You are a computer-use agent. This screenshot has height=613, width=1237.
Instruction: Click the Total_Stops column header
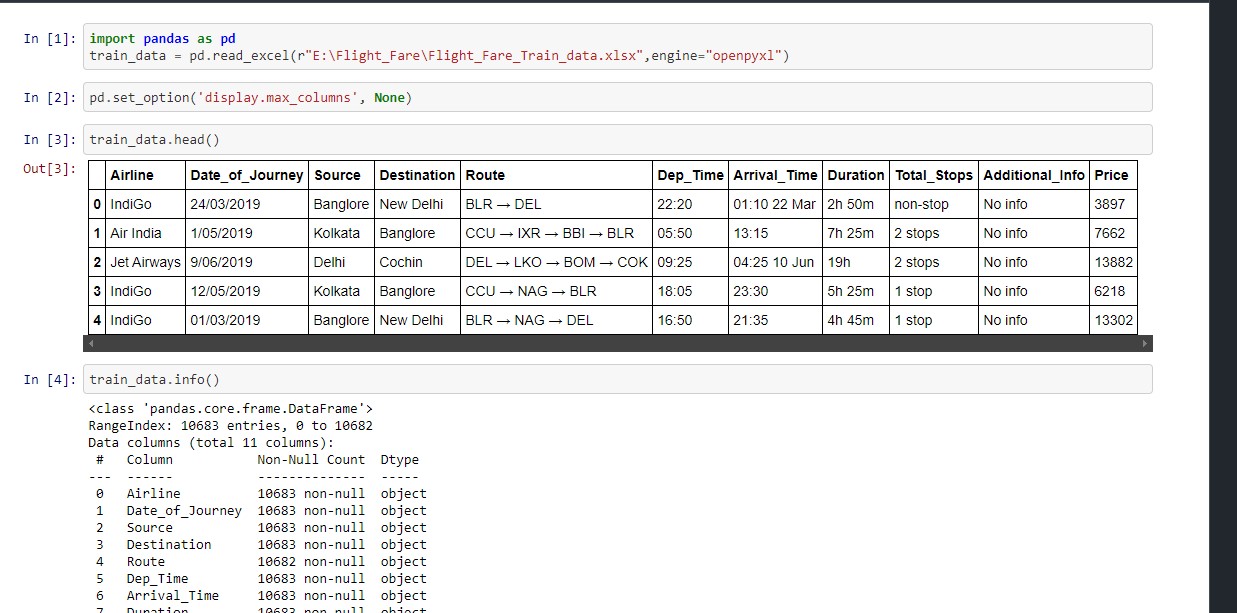pos(935,175)
